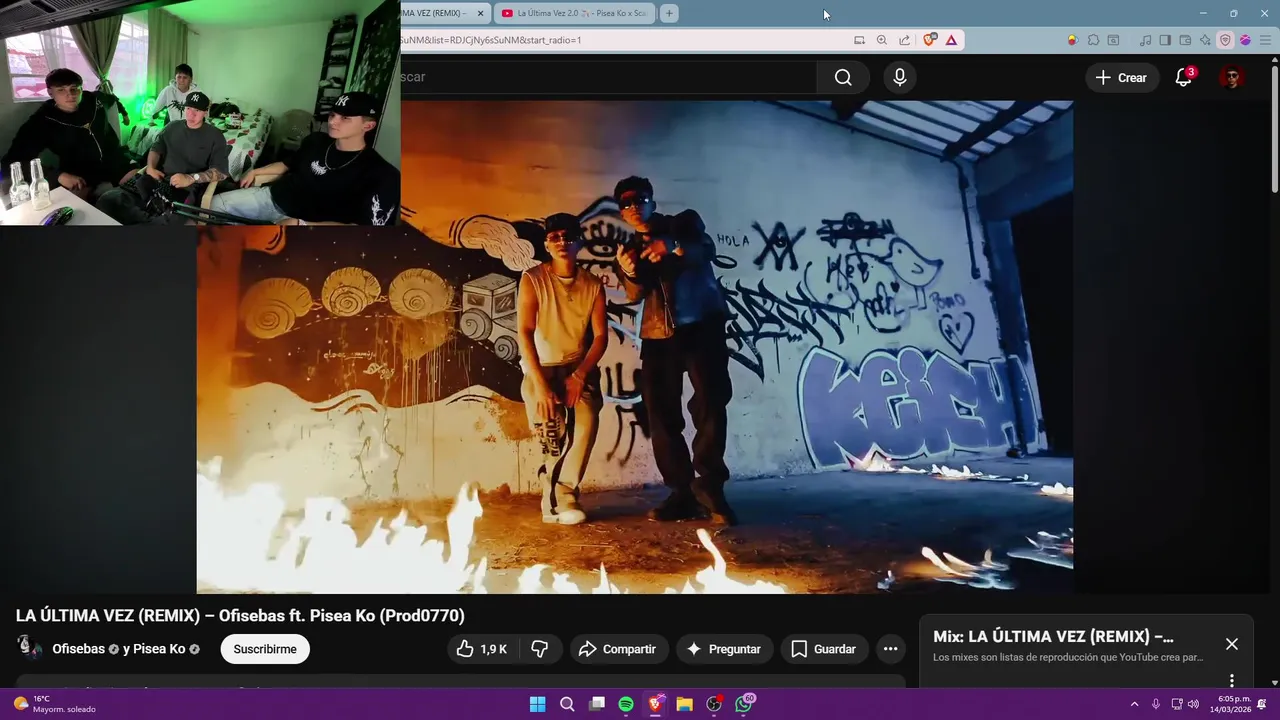
Task: Click the channel avatar next to Ofisebas
Action: point(30,648)
